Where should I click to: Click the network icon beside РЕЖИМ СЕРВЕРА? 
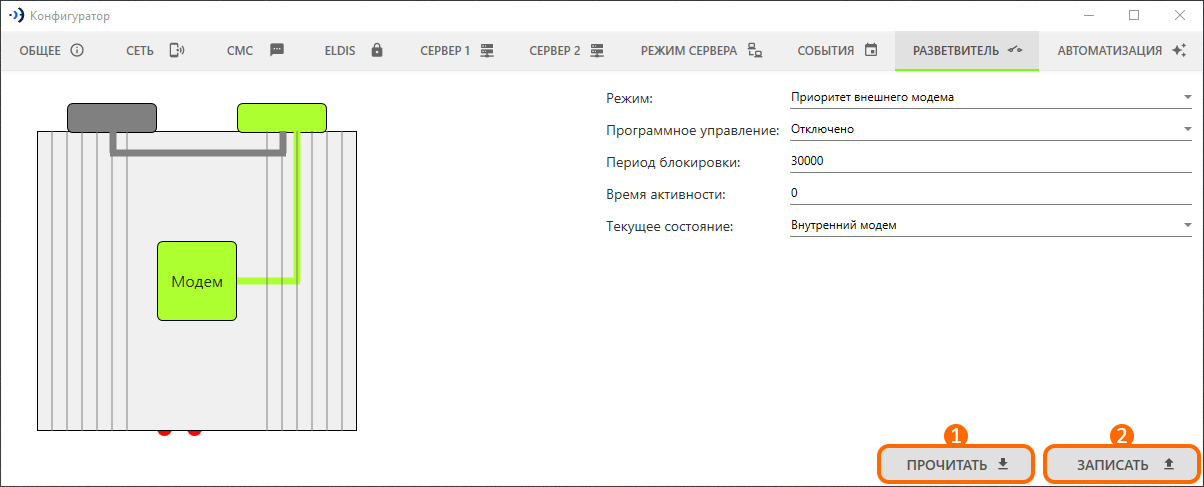tap(755, 50)
